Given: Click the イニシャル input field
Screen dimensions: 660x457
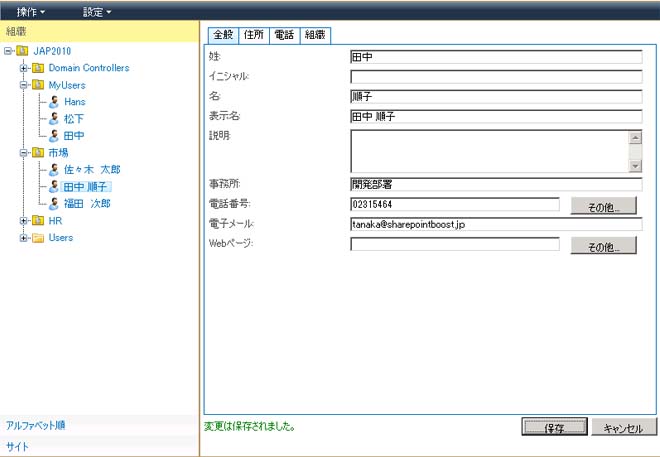Looking at the screenshot, I should coord(496,77).
